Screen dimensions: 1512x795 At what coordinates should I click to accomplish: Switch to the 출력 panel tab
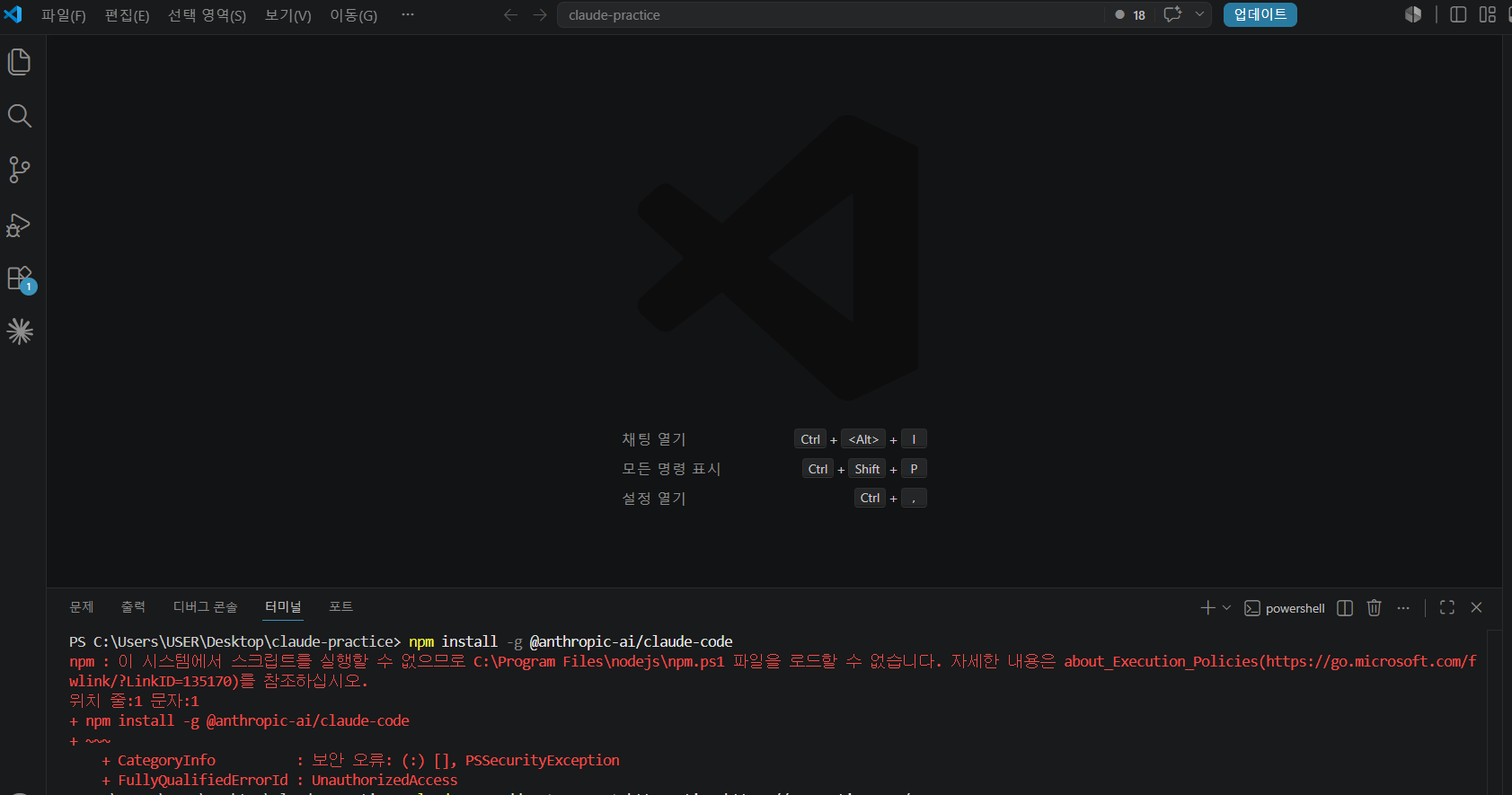(133, 607)
